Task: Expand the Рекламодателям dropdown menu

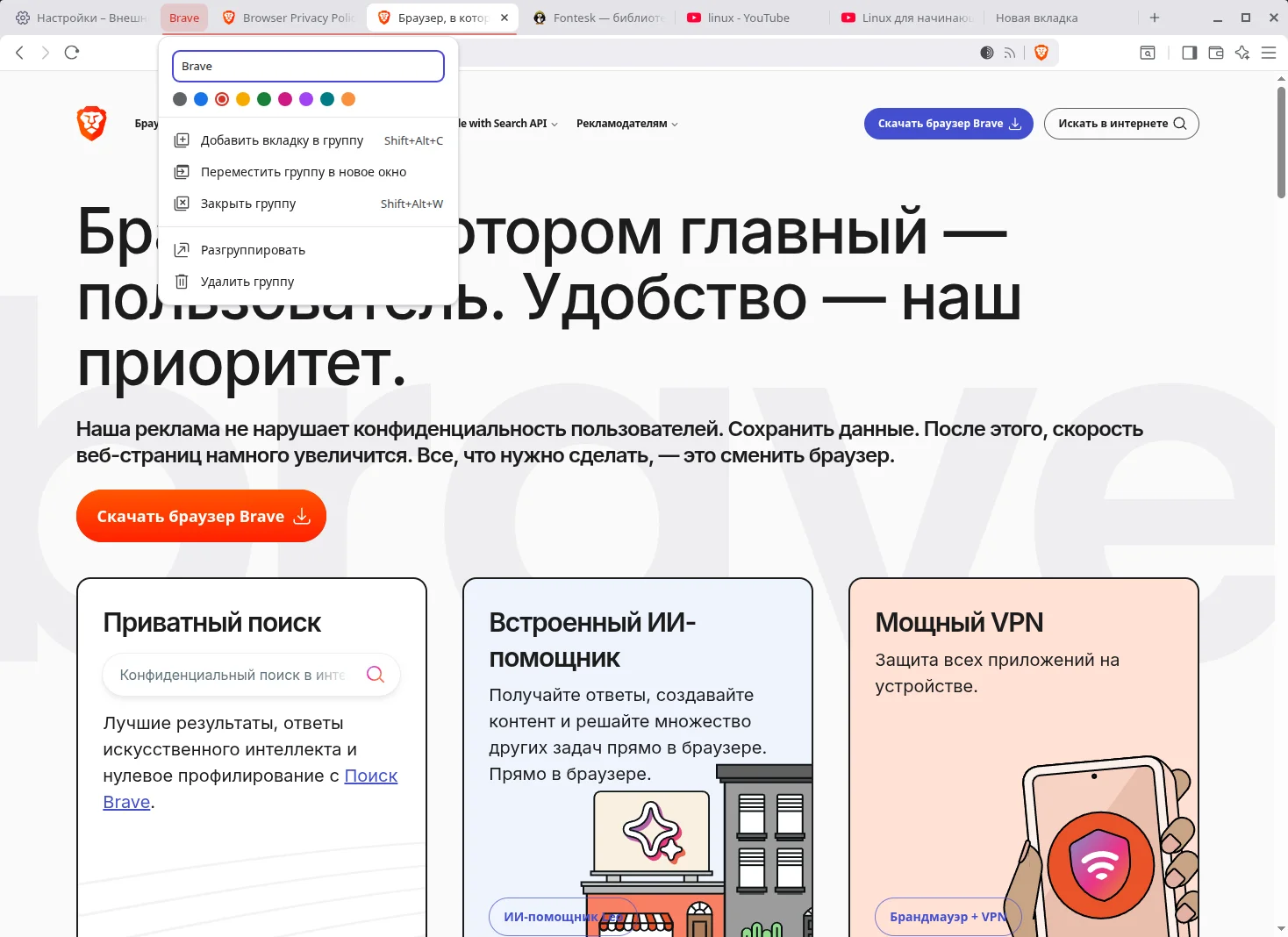Action: 626,124
